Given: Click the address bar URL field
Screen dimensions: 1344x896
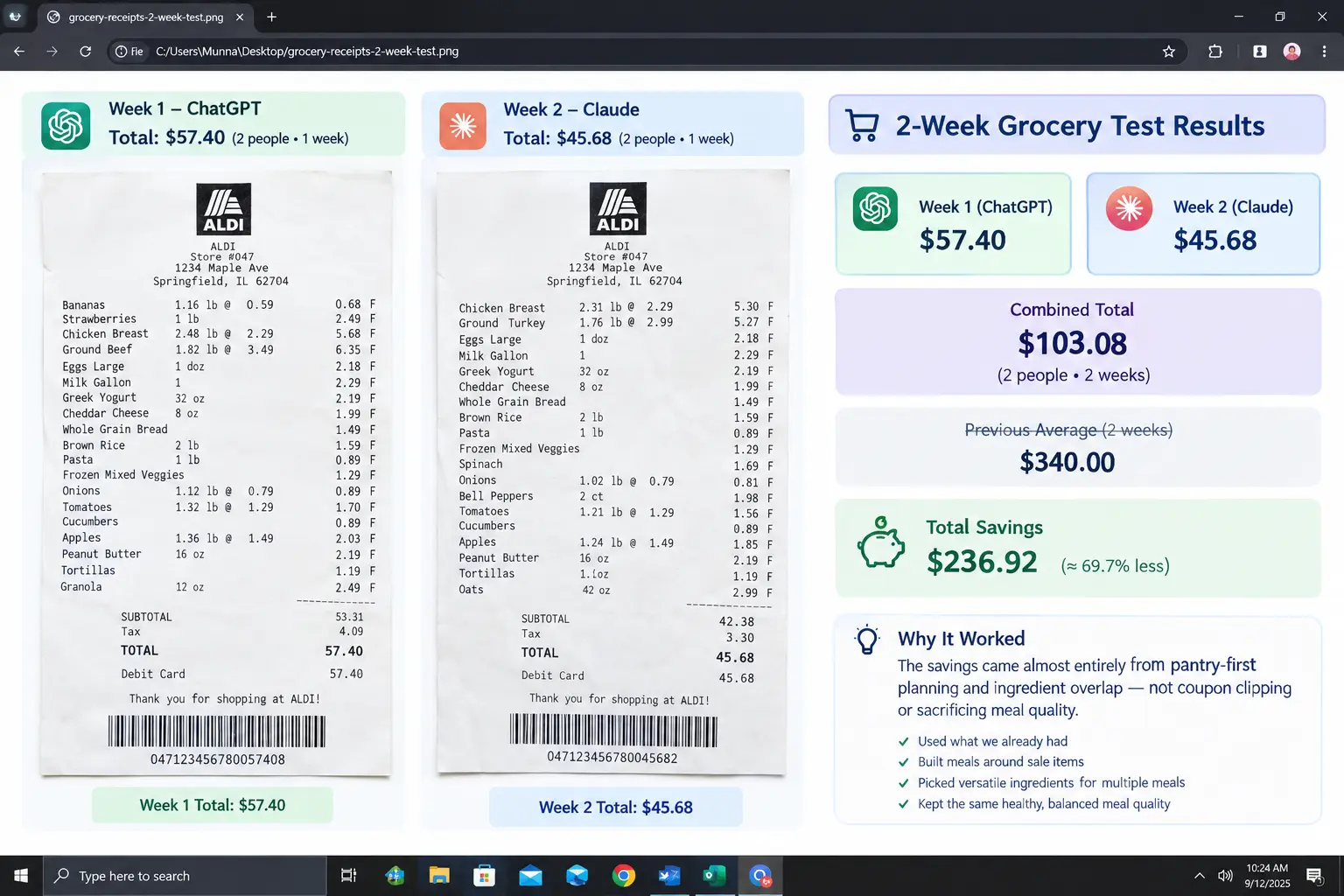Looking at the screenshot, I should pyautogui.click(x=647, y=52).
